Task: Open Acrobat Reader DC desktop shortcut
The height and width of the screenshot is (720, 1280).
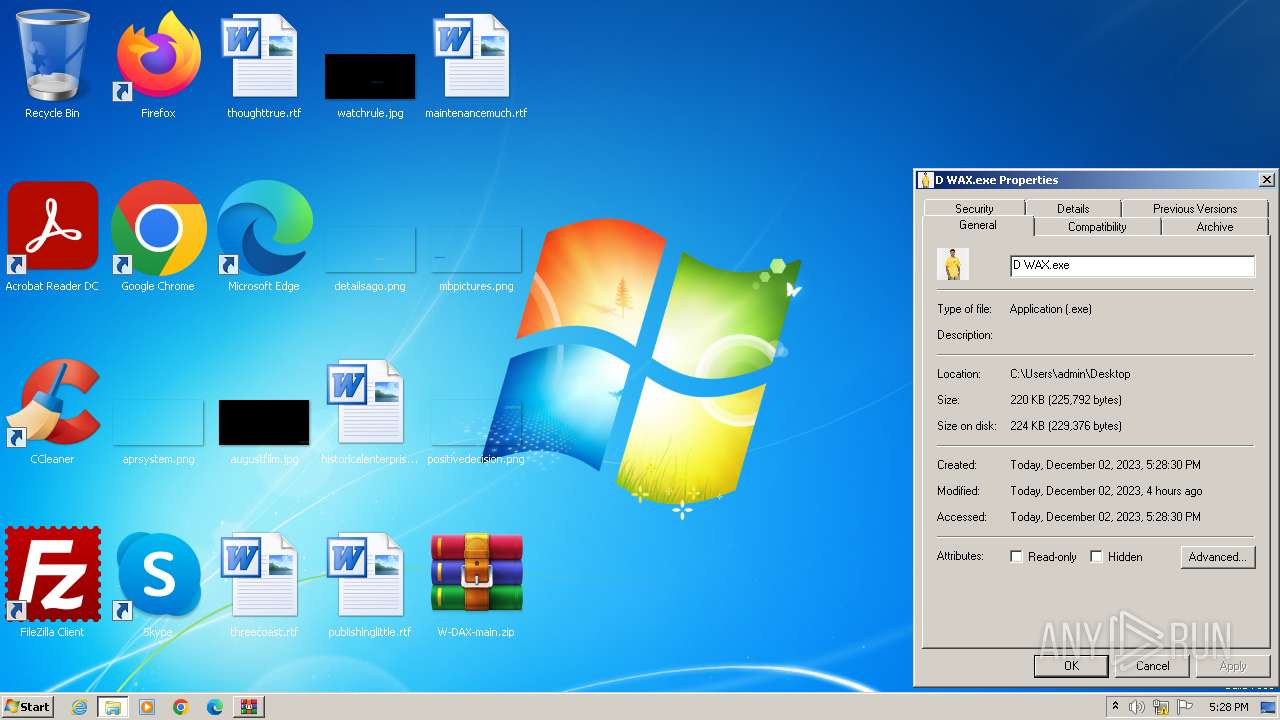Action: pyautogui.click(x=52, y=228)
